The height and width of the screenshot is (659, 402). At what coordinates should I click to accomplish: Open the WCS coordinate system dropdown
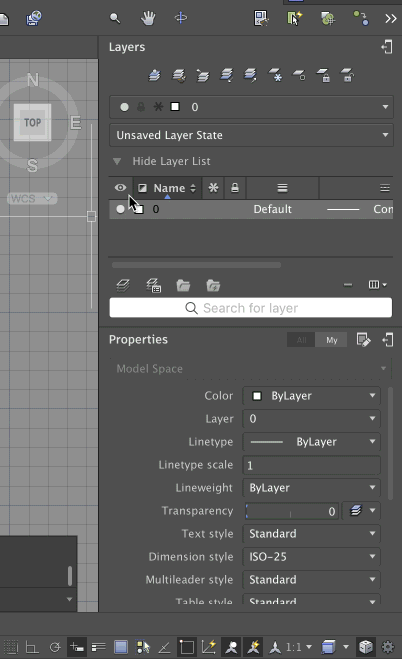pyautogui.click(x=32, y=198)
